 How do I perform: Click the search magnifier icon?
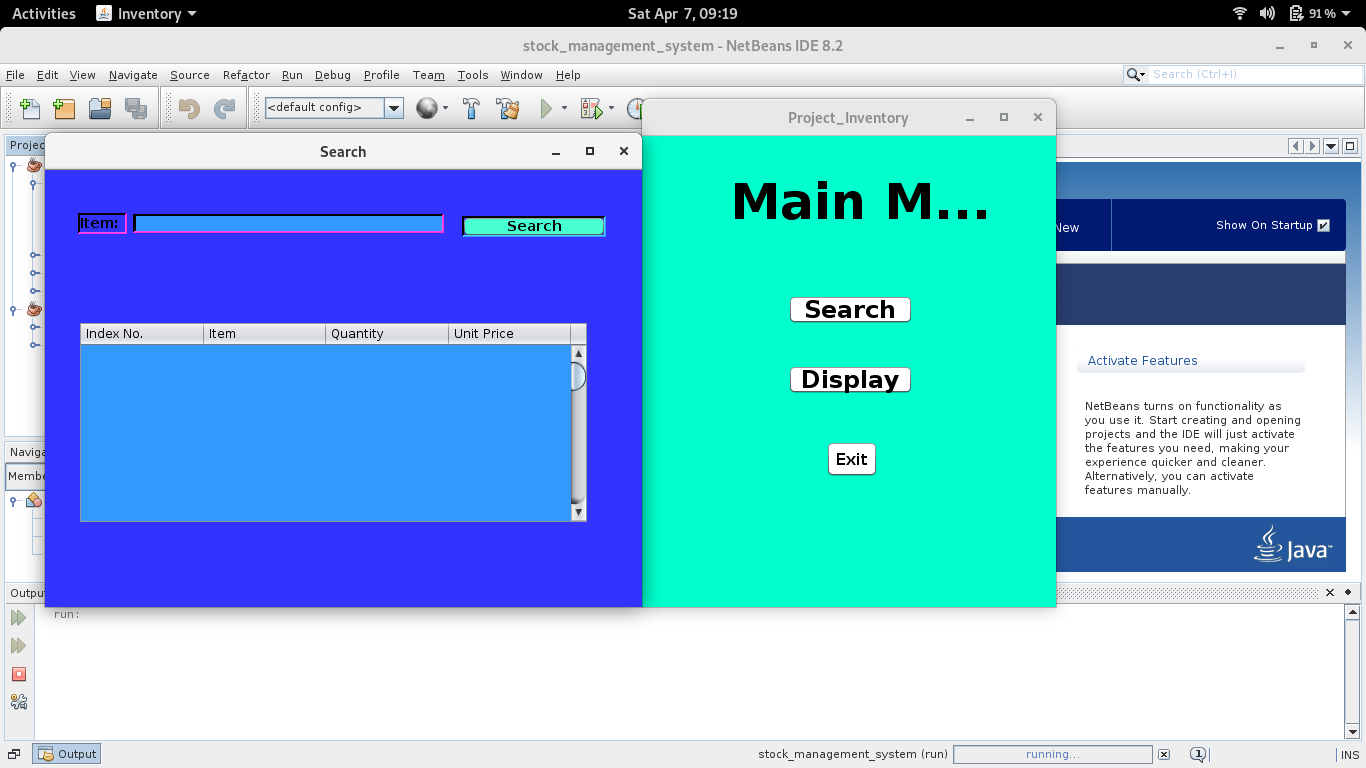pos(1134,74)
